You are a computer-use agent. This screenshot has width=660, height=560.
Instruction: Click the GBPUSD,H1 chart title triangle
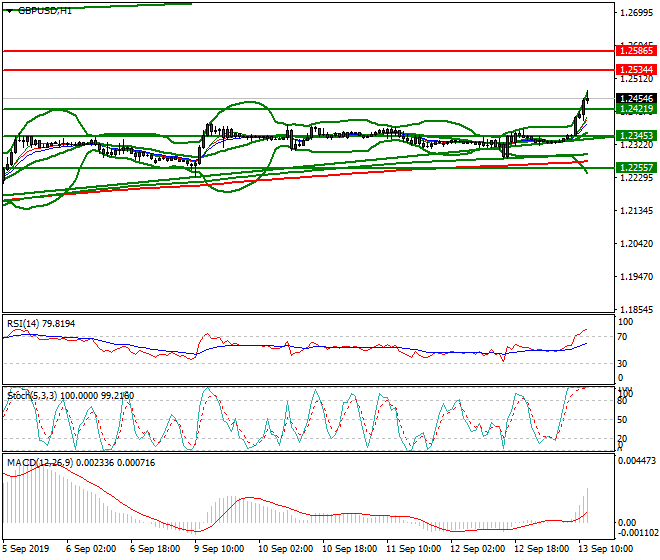tap(9, 11)
